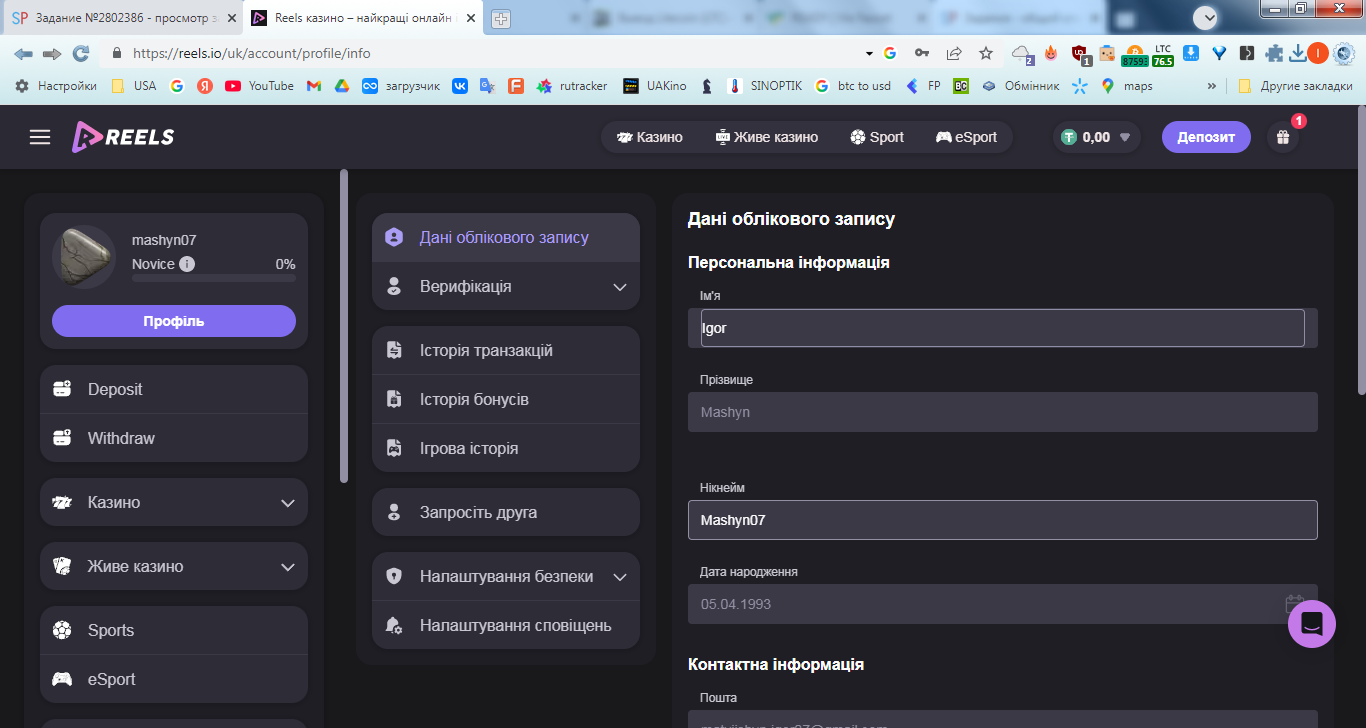The image size is (1366, 728).
Task: Open the SINOPTIK bookmark
Action: pyautogui.click(x=765, y=86)
